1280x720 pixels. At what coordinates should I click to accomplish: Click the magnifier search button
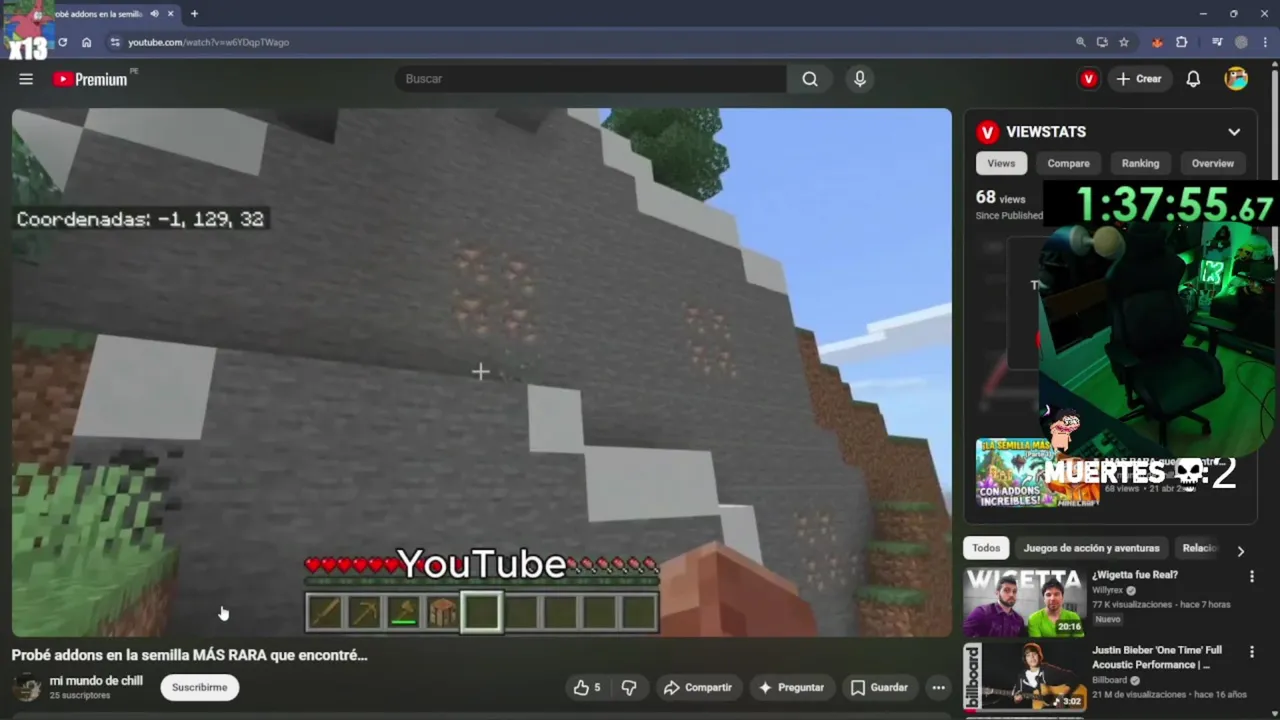tap(810, 79)
